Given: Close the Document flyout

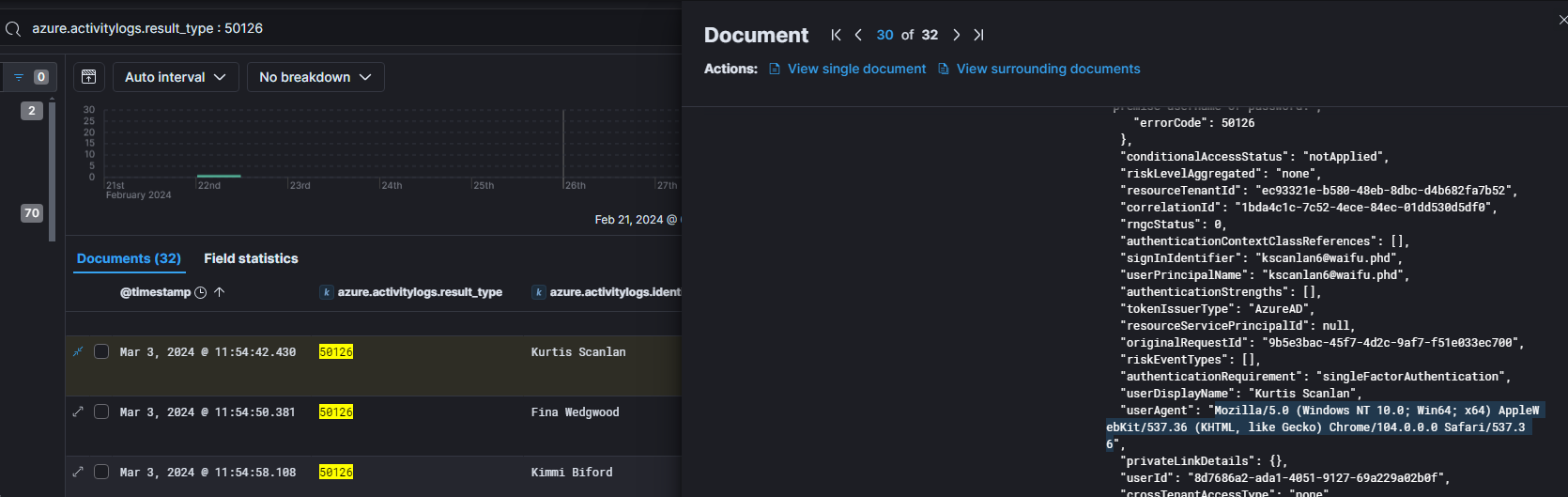Looking at the screenshot, I should pos(1561,20).
